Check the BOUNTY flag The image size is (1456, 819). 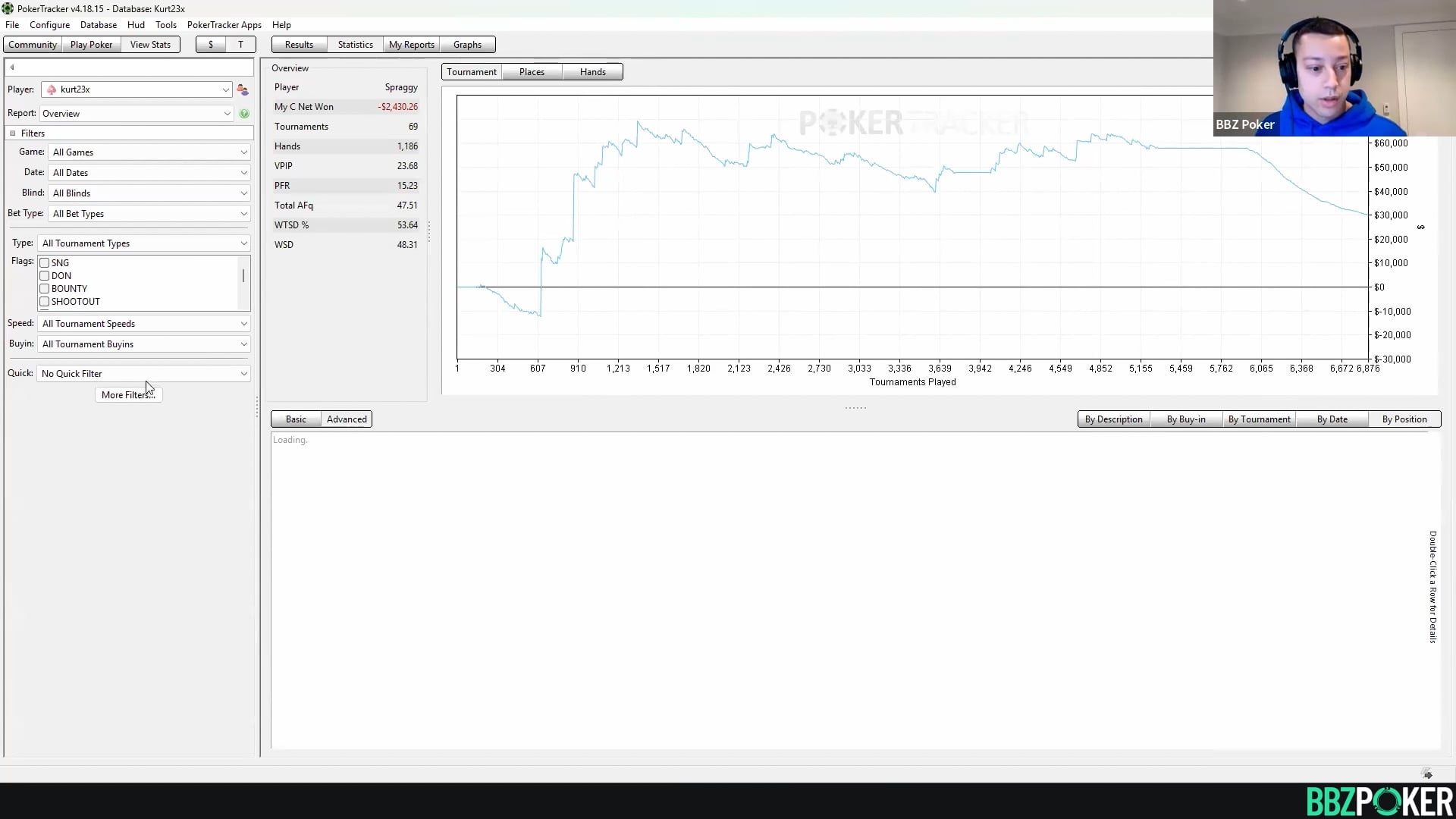[x=45, y=289]
